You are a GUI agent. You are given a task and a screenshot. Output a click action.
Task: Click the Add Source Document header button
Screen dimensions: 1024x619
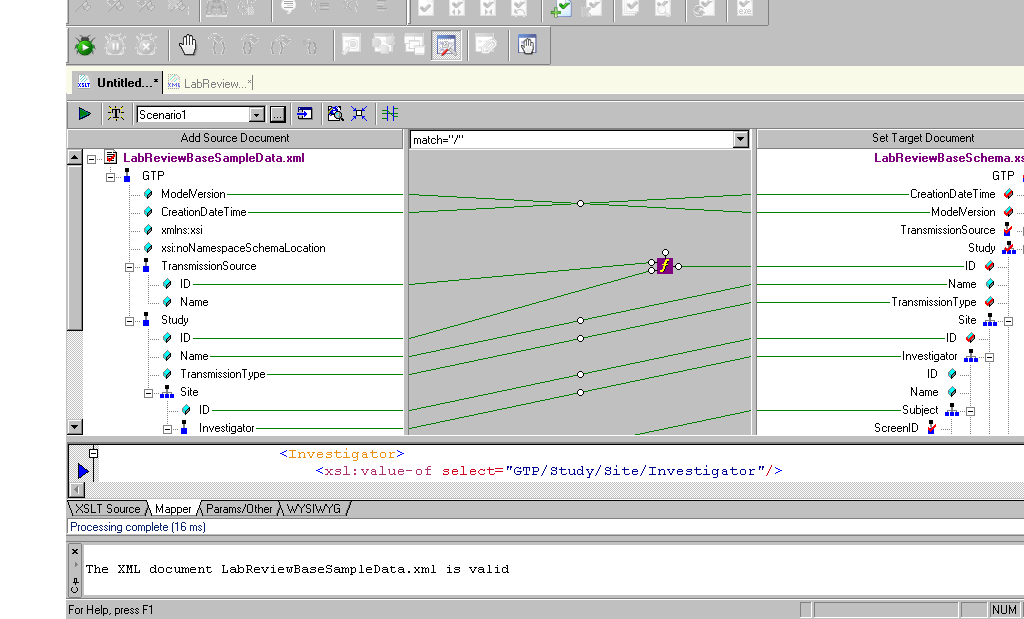click(235, 138)
